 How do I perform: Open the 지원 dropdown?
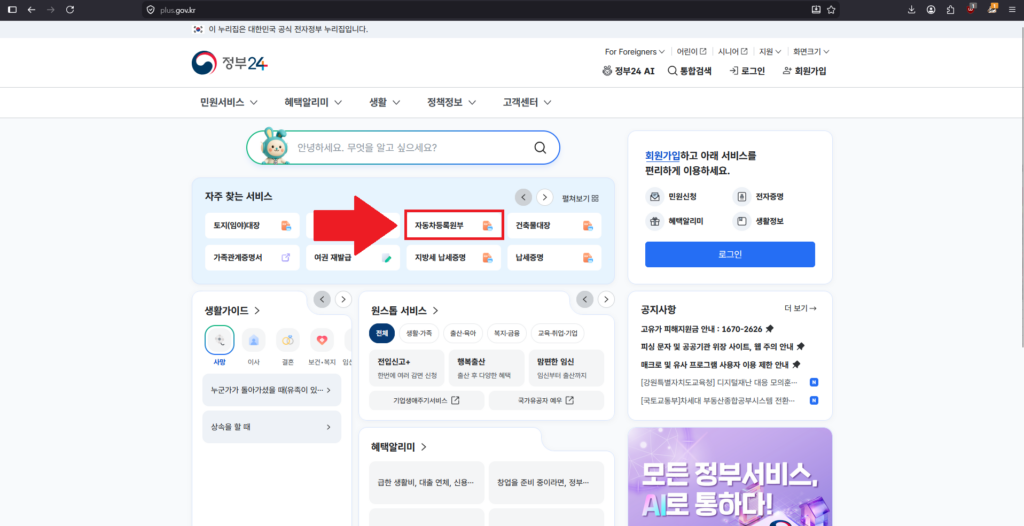[x=769, y=52]
